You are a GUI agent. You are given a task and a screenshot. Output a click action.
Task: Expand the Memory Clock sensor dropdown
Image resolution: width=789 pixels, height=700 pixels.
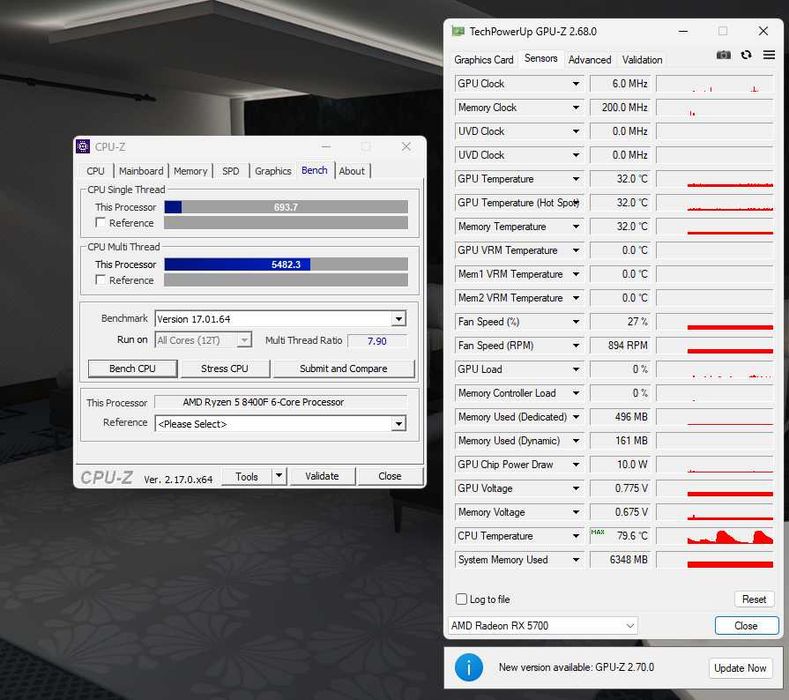coord(576,107)
